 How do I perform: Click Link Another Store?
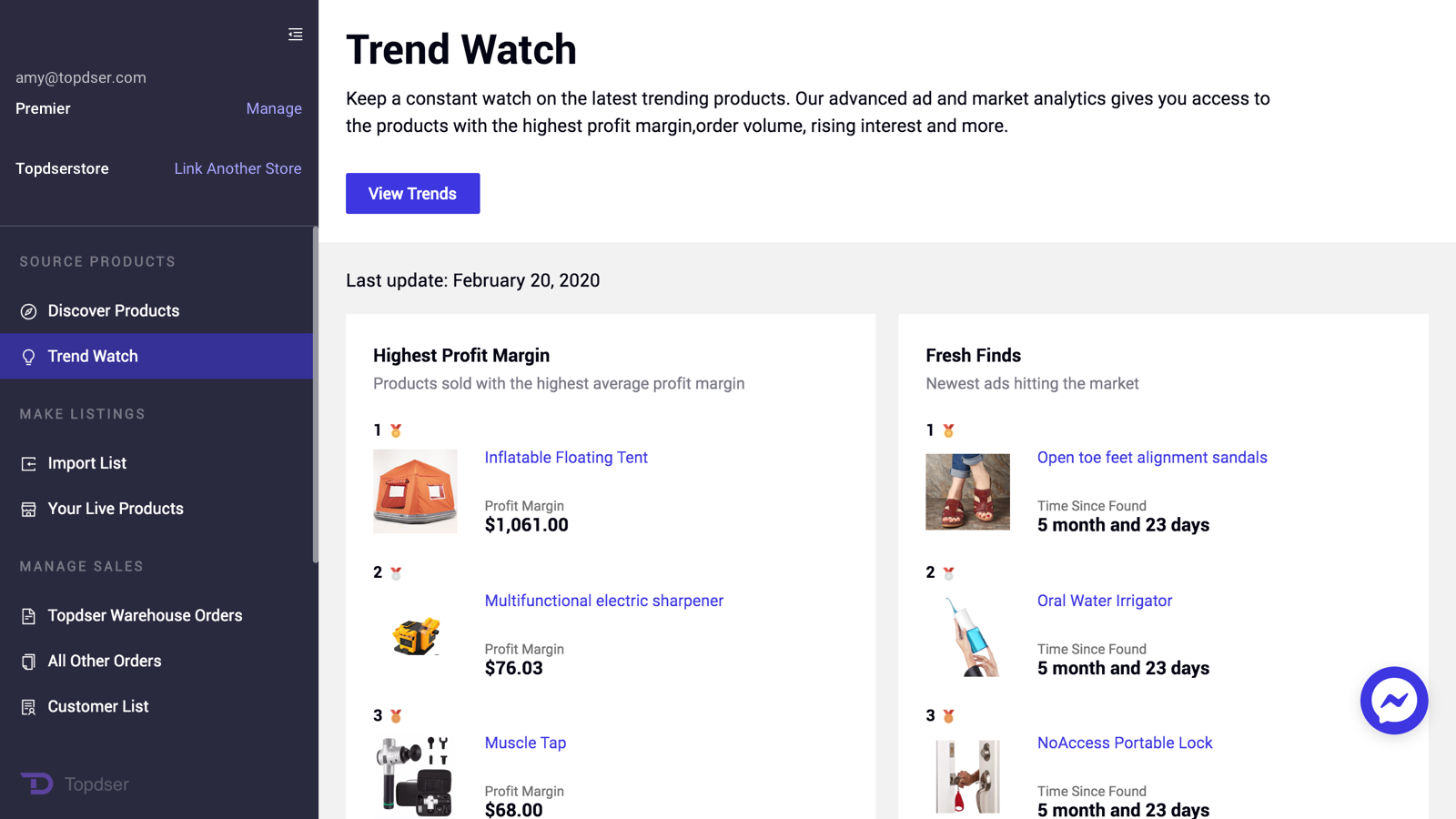pos(238,168)
